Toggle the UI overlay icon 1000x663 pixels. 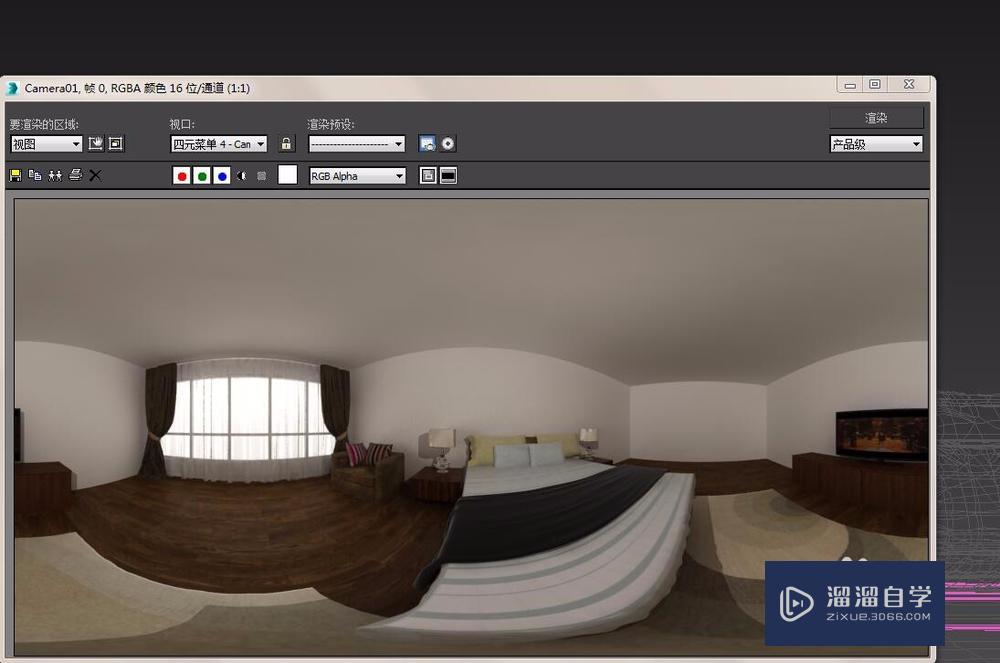pyautogui.click(x=429, y=175)
